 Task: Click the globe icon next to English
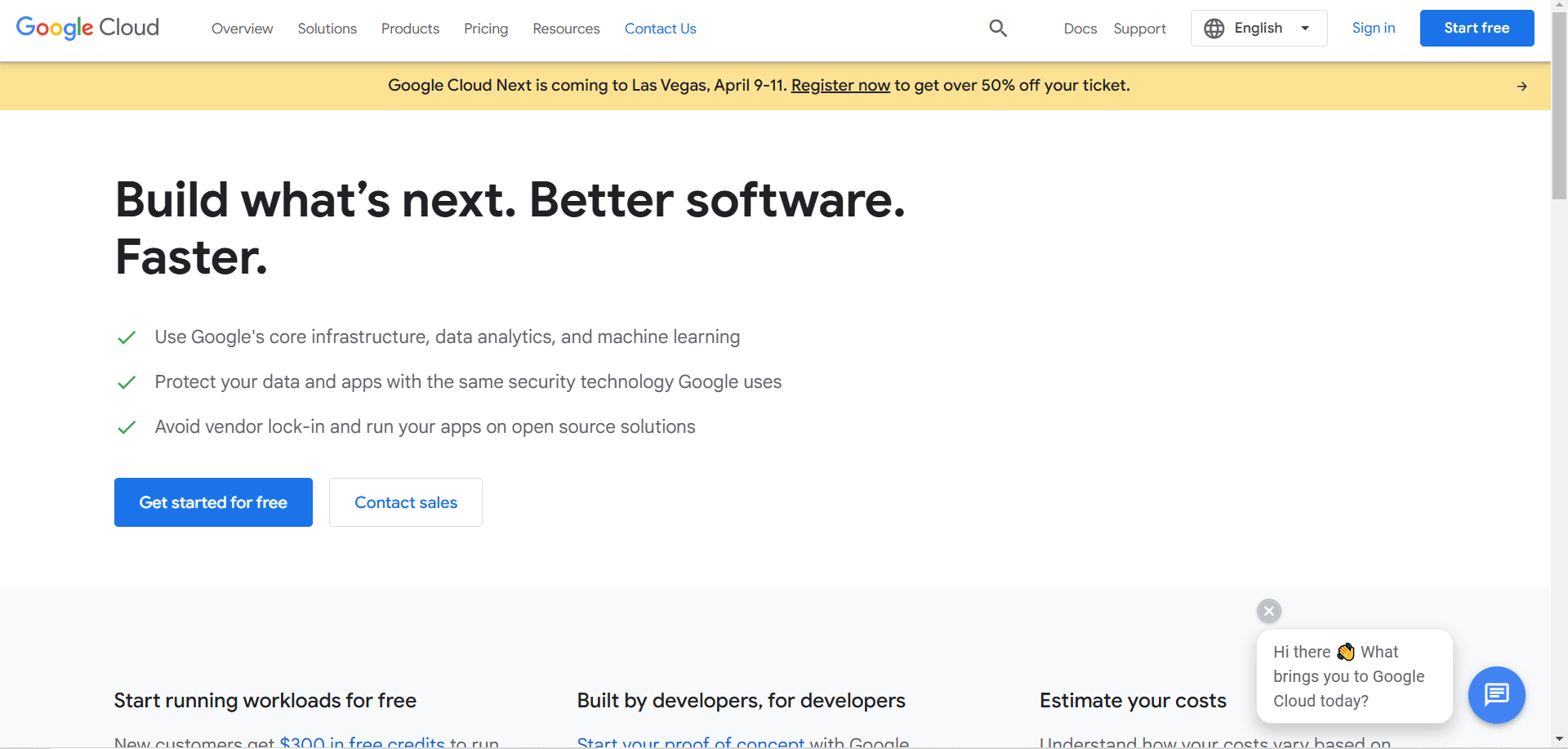coord(1214,28)
